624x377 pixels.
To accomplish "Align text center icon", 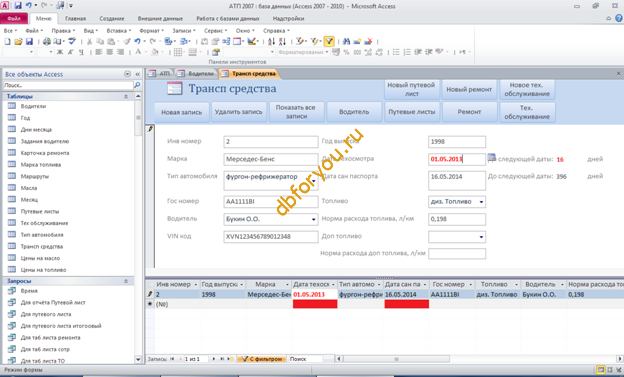I will coord(109,52).
